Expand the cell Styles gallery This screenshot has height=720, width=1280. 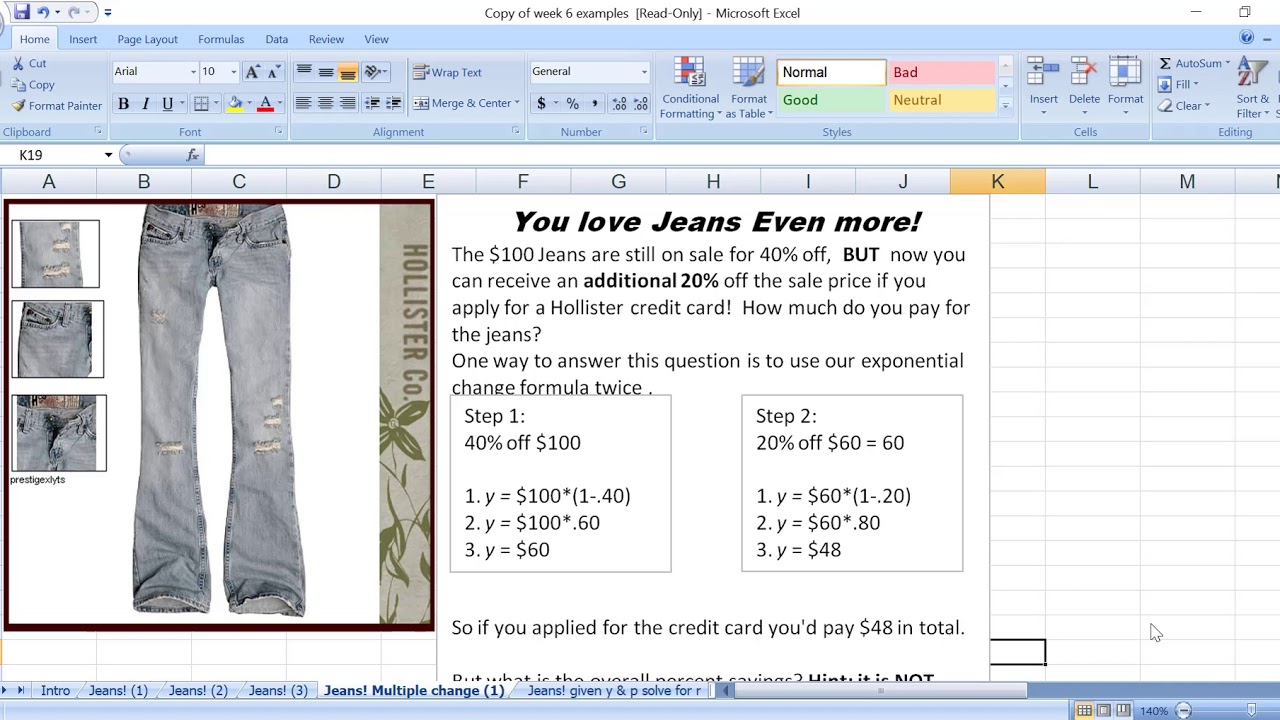[x=1005, y=105]
